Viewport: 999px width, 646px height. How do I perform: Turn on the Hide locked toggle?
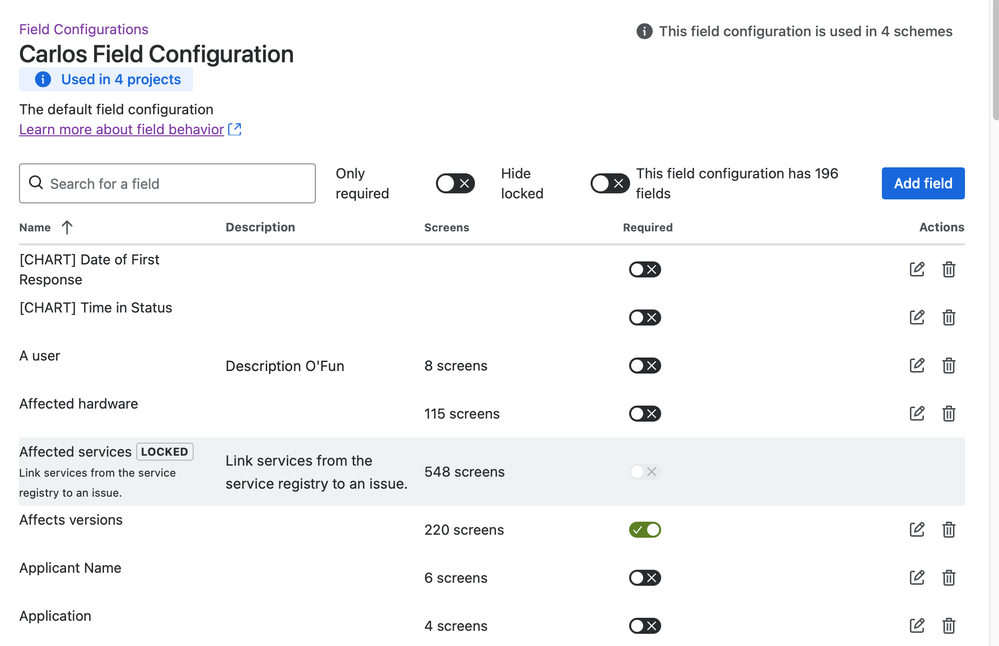[x=609, y=184]
